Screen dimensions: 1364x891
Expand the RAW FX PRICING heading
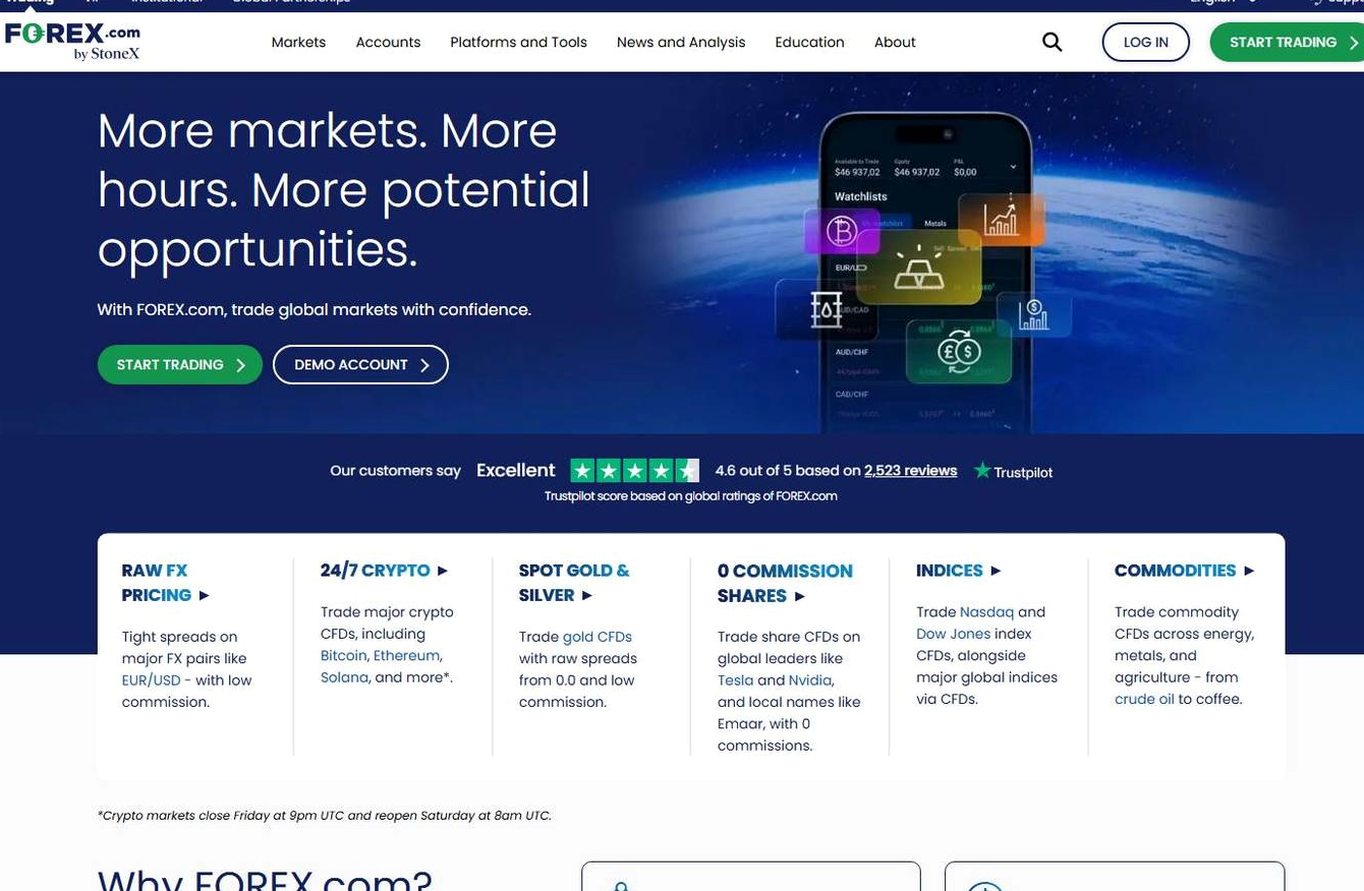point(165,583)
